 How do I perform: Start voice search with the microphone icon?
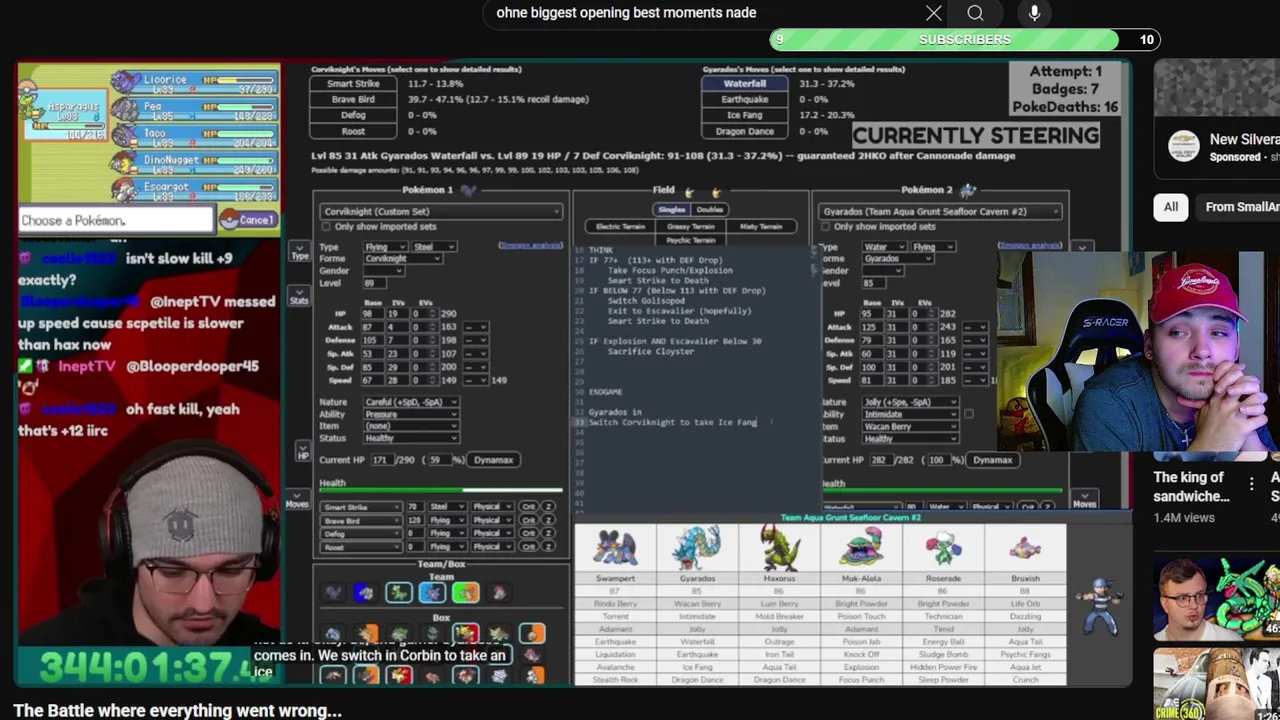pyautogui.click(x=1034, y=13)
